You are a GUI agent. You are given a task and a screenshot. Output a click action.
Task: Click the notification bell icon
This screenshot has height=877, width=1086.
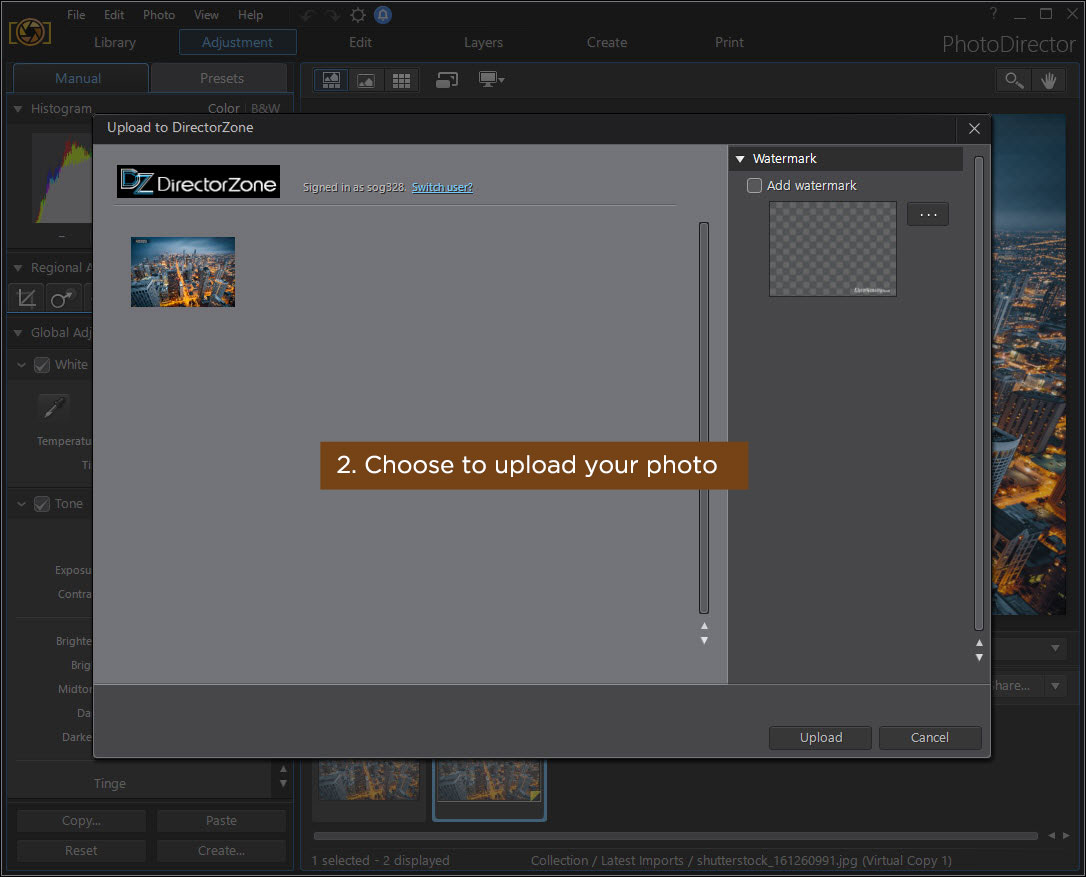point(383,15)
